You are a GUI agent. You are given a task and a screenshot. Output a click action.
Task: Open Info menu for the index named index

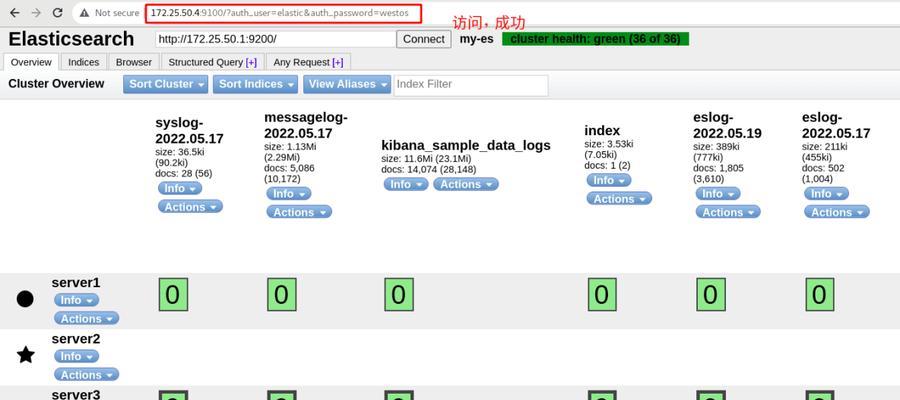(x=608, y=180)
